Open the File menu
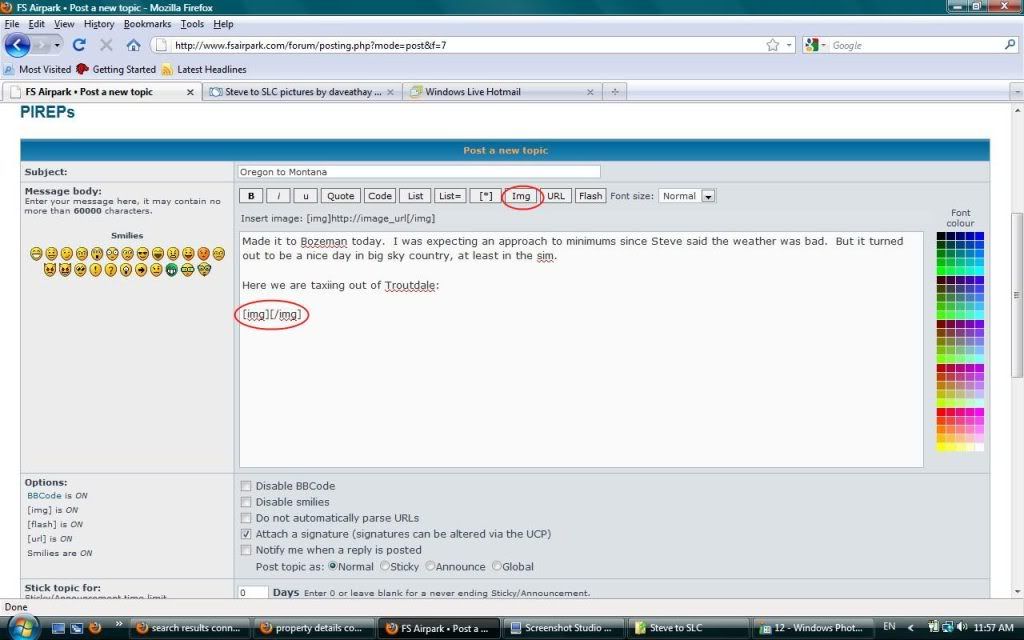The image size is (1024, 640). coord(12,24)
